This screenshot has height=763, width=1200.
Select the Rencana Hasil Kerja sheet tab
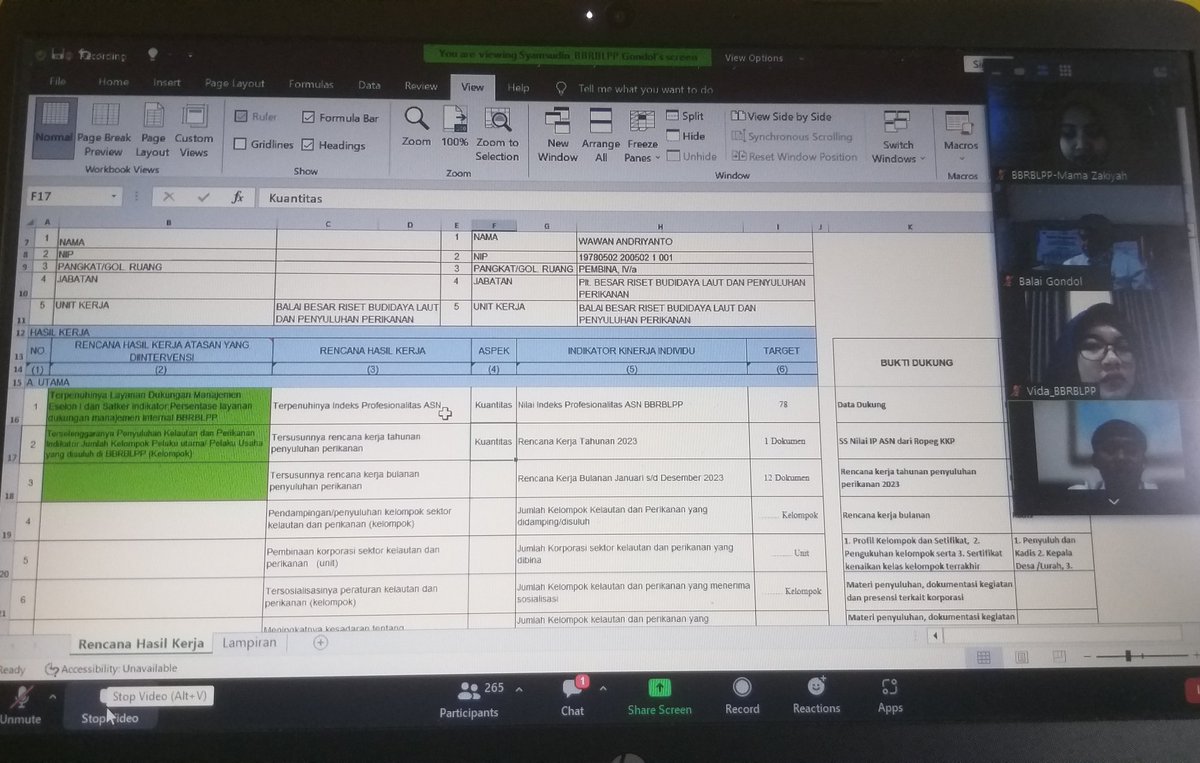[141, 643]
